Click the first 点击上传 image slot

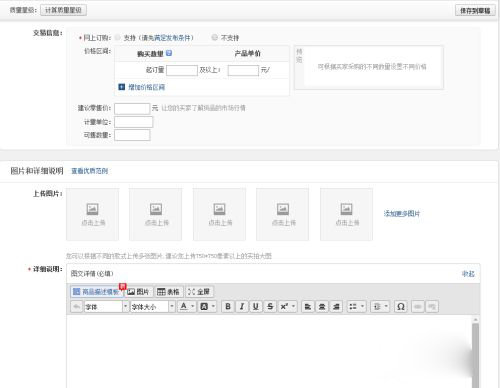pos(93,214)
